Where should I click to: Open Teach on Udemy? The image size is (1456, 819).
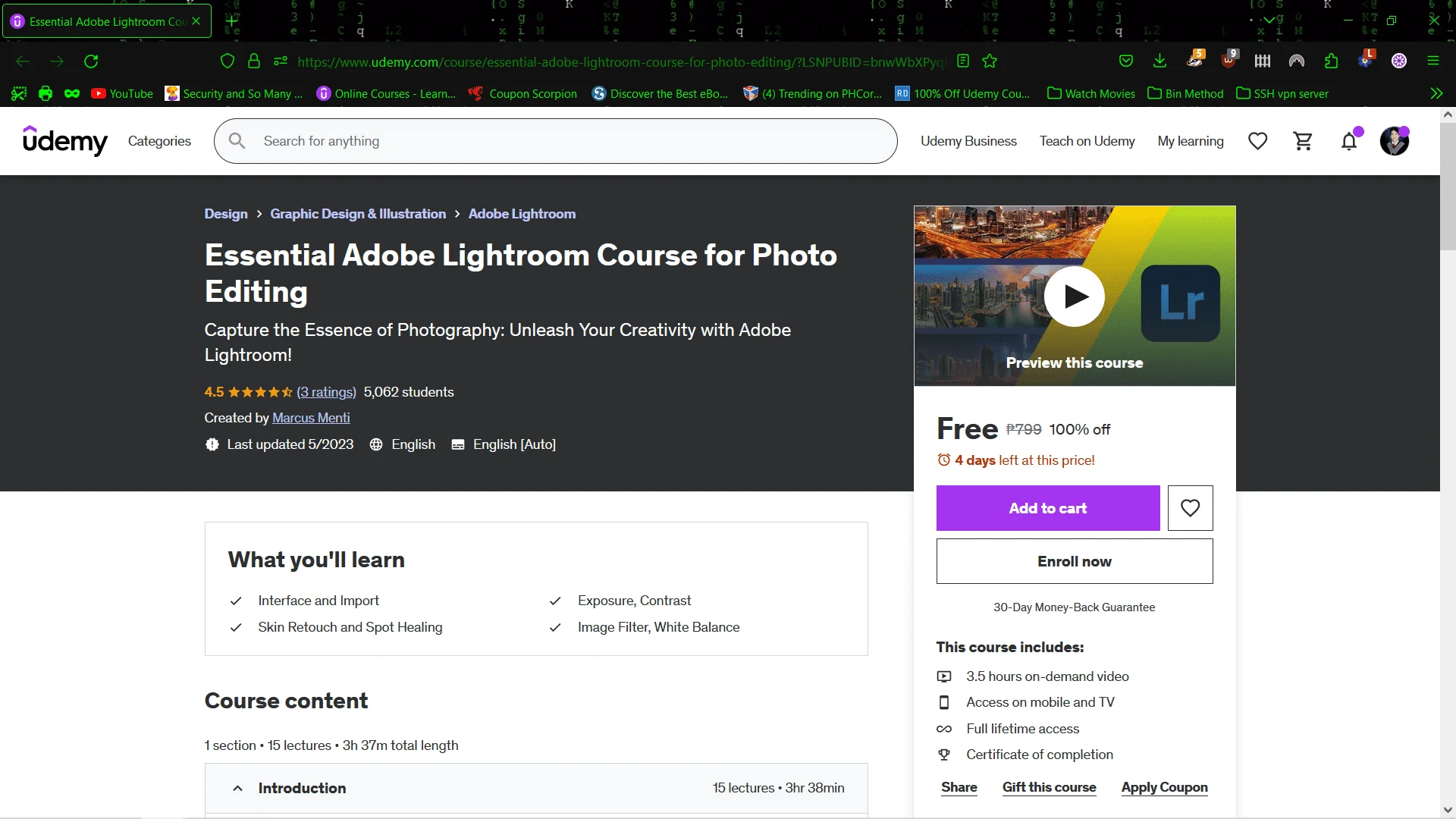[1087, 141]
